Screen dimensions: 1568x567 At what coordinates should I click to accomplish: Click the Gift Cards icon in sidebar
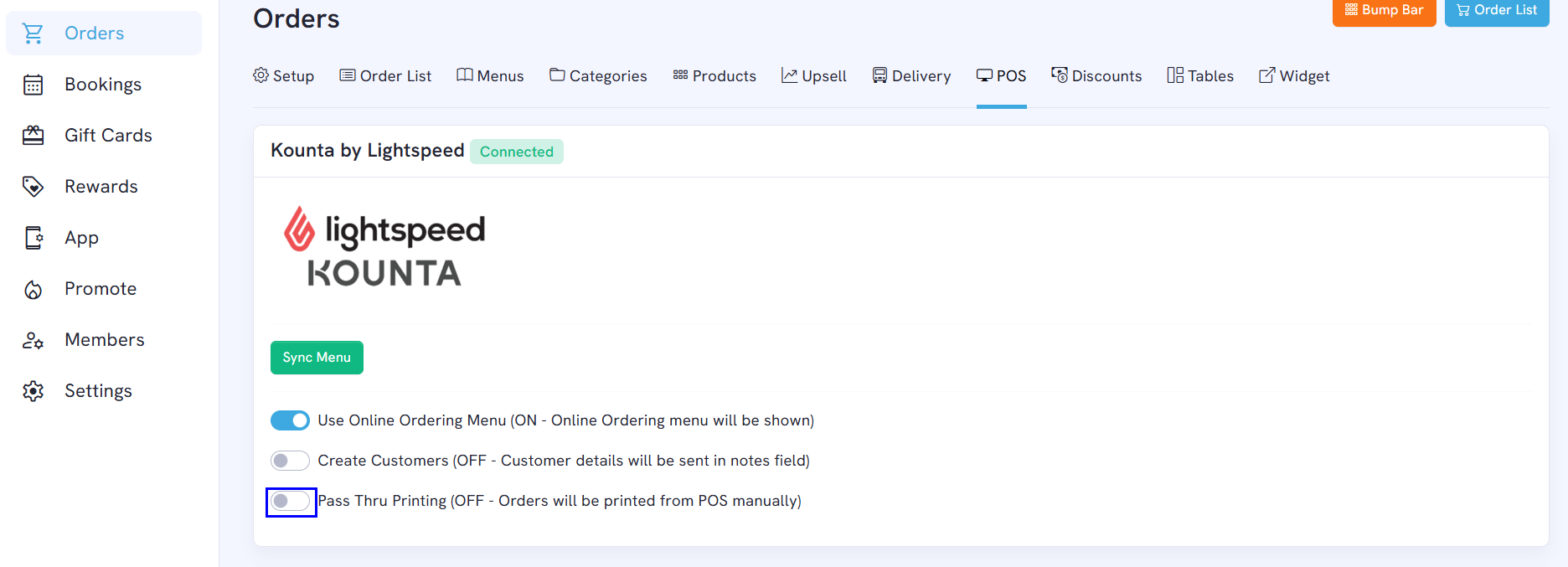(x=33, y=136)
